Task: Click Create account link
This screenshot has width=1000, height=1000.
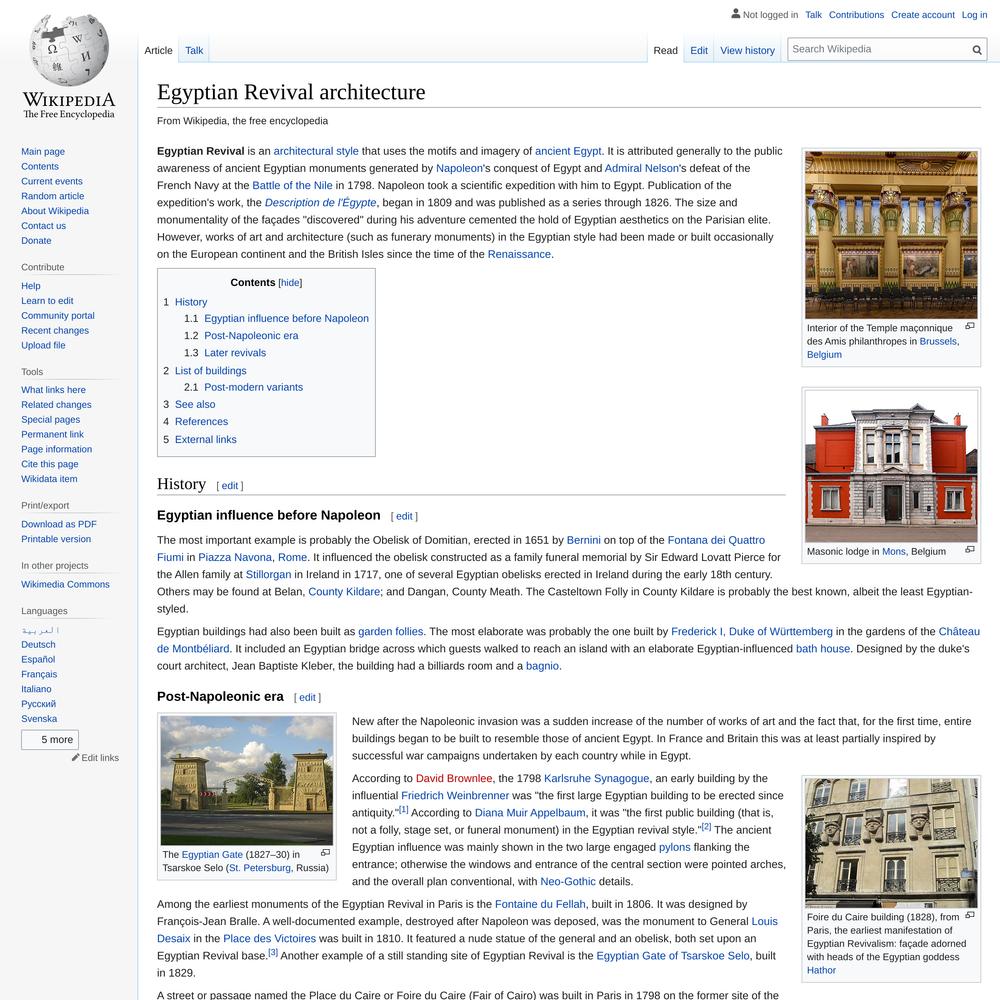Action: tap(923, 15)
